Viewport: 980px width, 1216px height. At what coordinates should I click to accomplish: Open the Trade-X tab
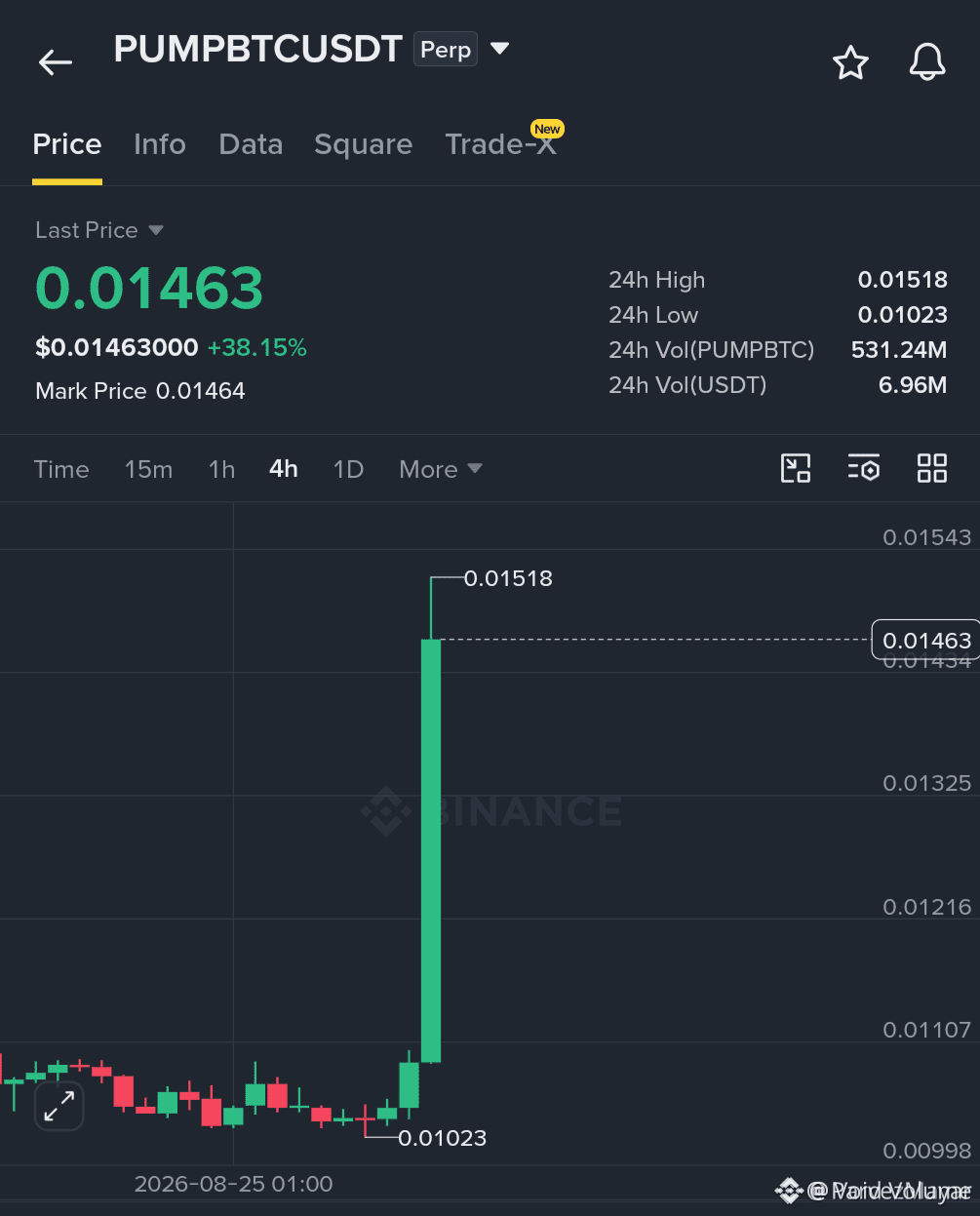(x=500, y=144)
